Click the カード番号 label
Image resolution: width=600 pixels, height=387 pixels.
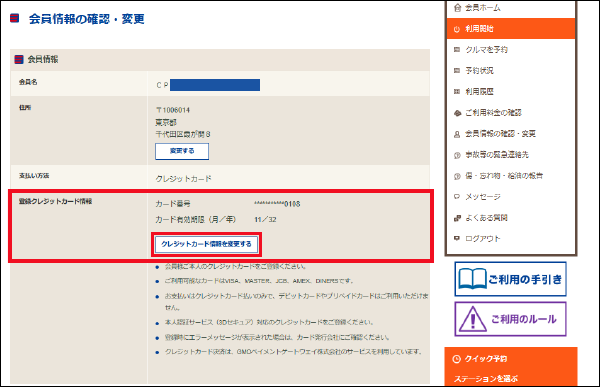click(x=173, y=204)
